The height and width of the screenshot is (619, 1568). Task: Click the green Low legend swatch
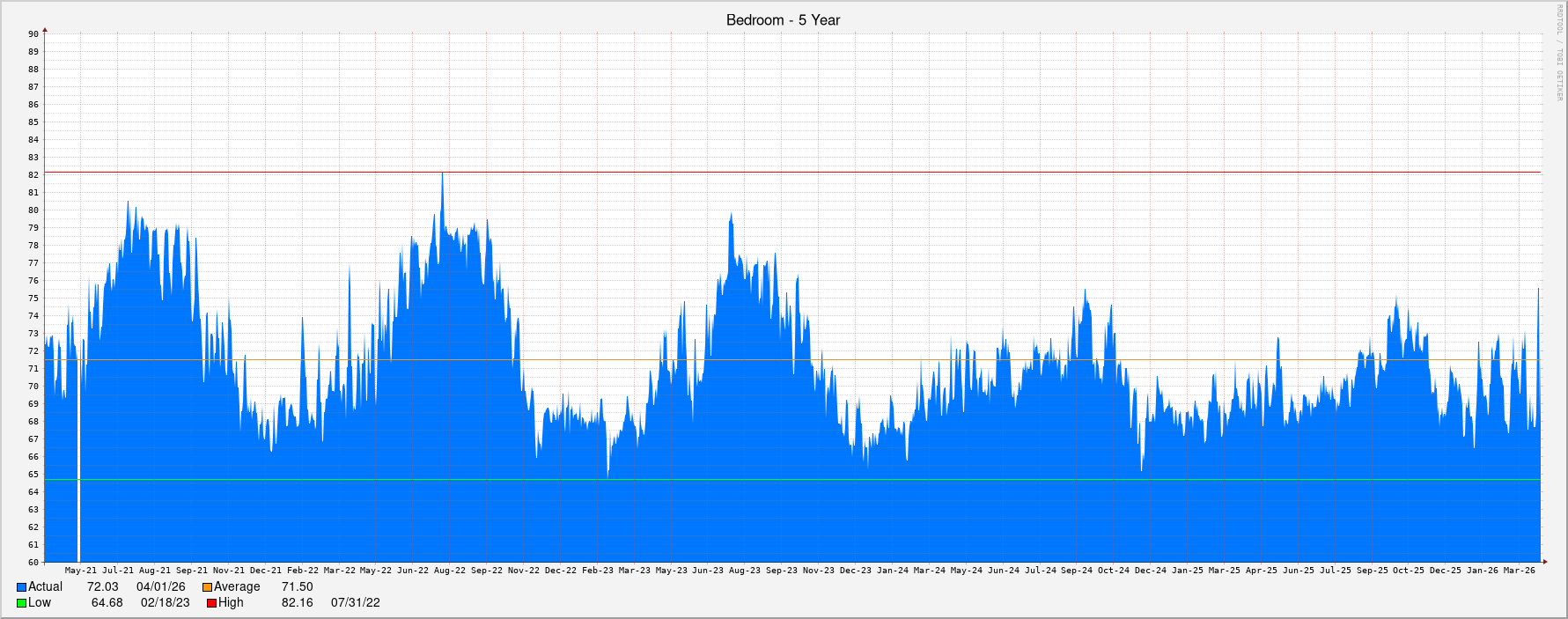(21, 603)
